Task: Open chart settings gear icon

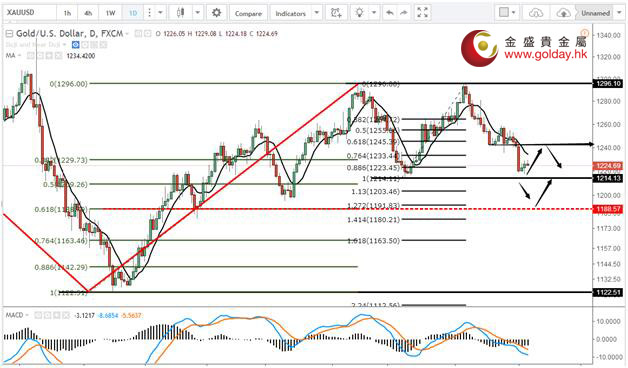Action: [216, 13]
